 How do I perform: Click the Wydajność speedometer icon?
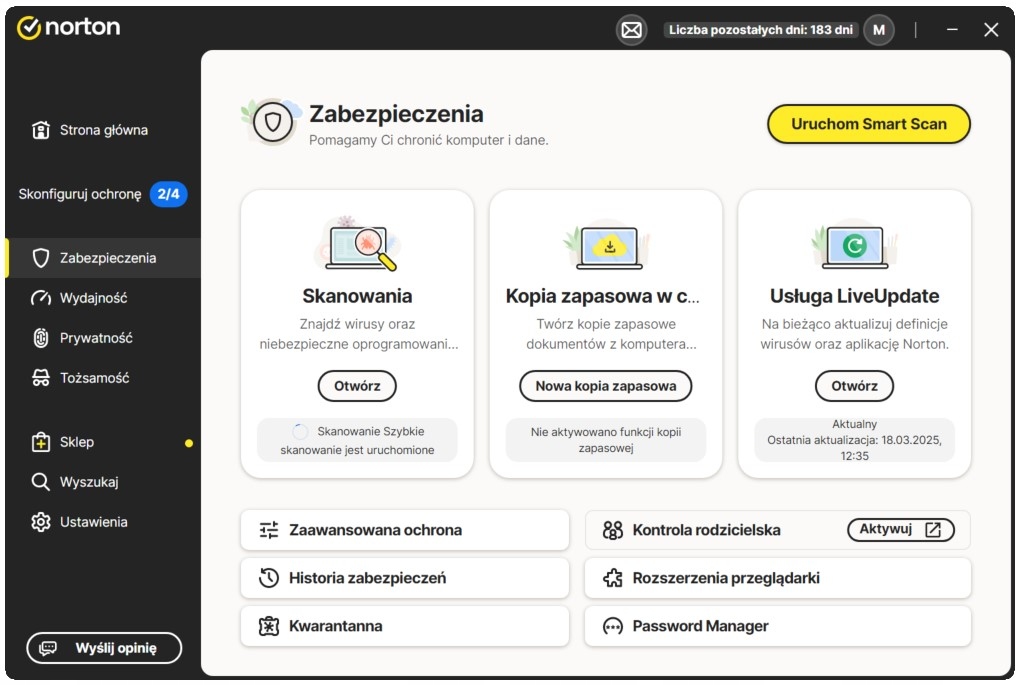[41, 298]
